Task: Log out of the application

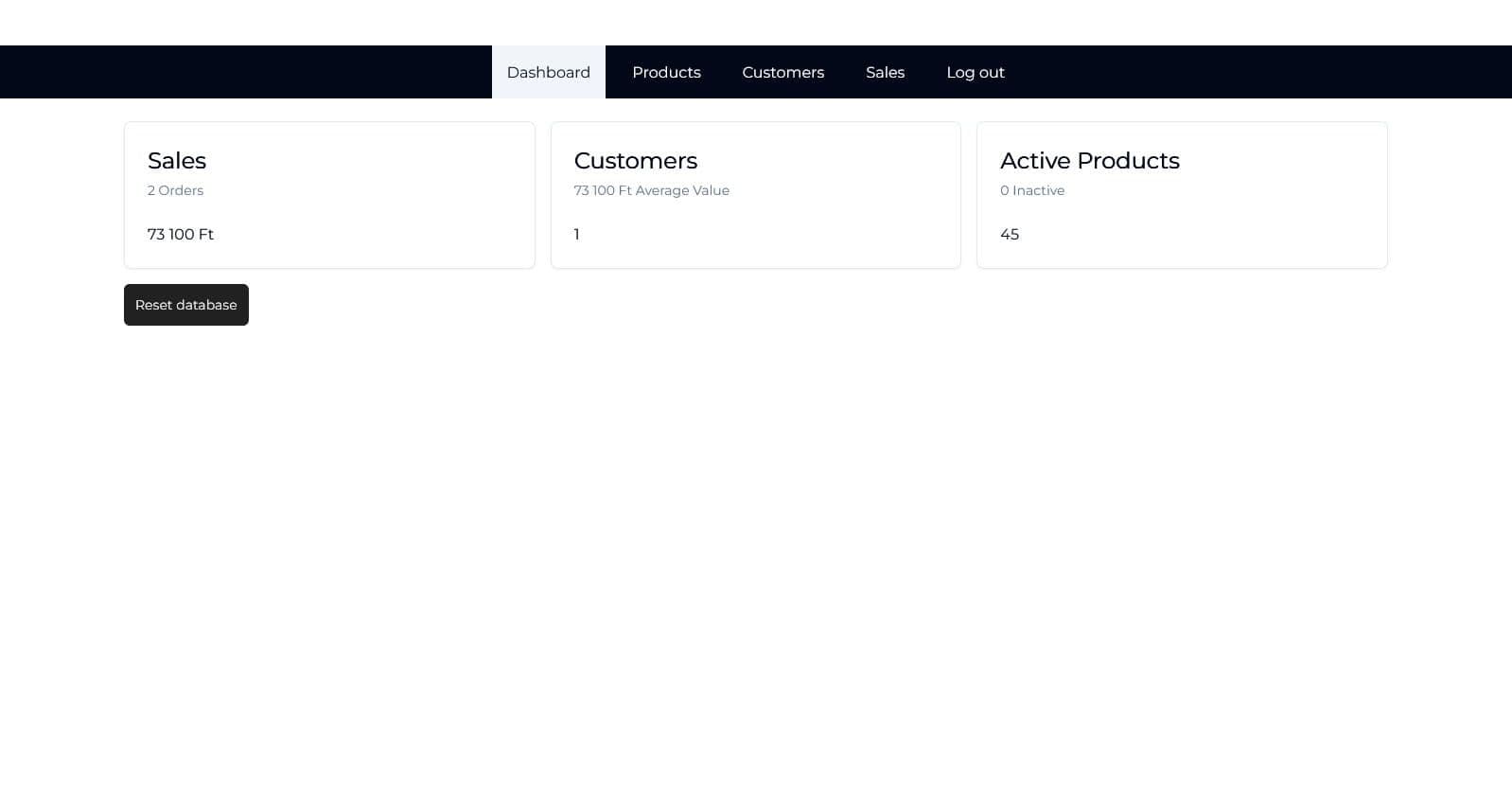Action: pyautogui.click(x=975, y=72)
